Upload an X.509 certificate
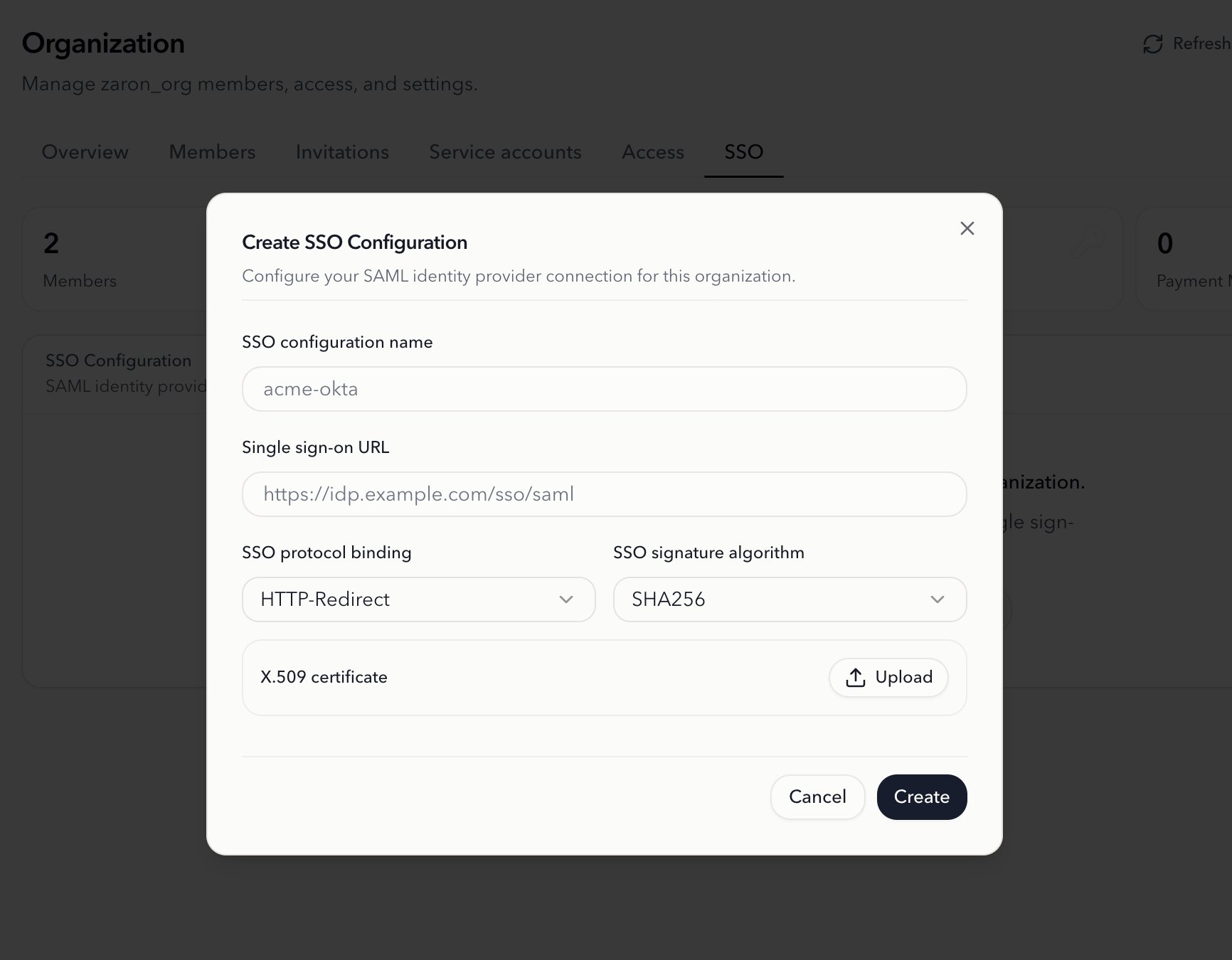The width and height of the screenshot is (1232, 960). (888, 678)
